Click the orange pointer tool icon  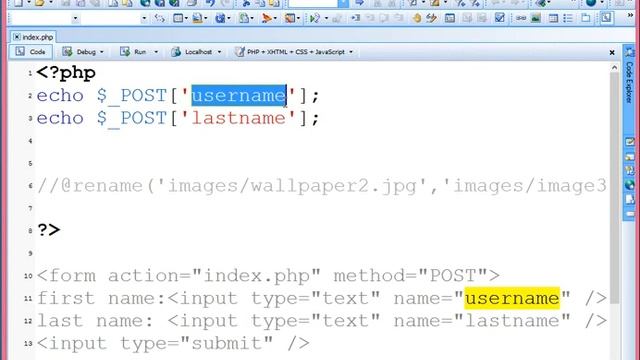tap(267, 18)
